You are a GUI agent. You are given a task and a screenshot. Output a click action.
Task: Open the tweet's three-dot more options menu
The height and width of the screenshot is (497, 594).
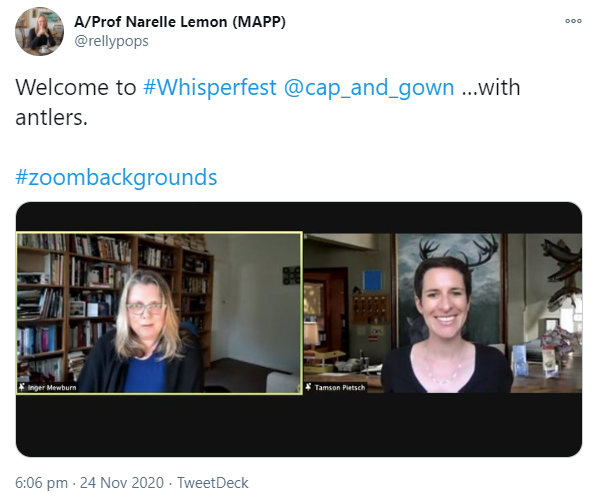point(573,21)
